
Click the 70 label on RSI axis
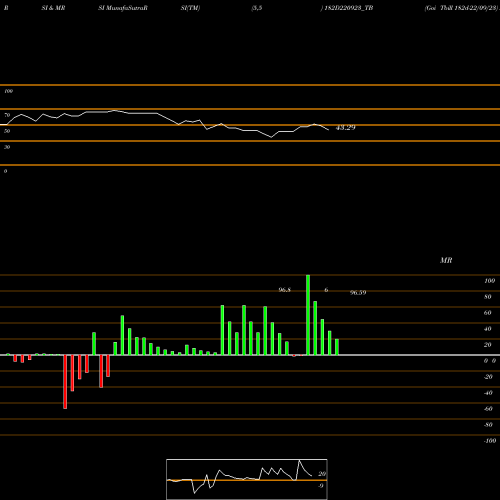tap(7, 115)
